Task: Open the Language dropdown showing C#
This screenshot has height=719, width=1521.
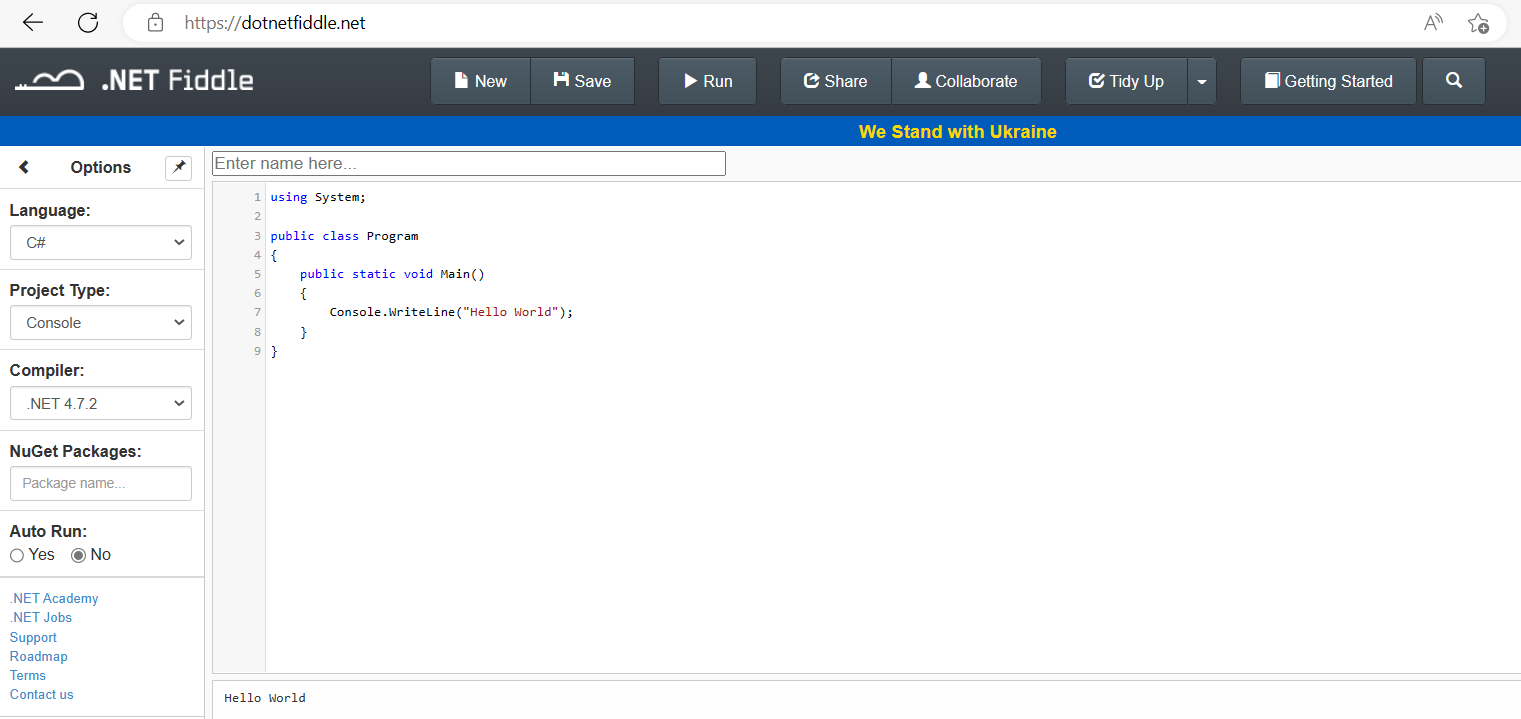Action: pyautogui.click(x=101, y=242)
